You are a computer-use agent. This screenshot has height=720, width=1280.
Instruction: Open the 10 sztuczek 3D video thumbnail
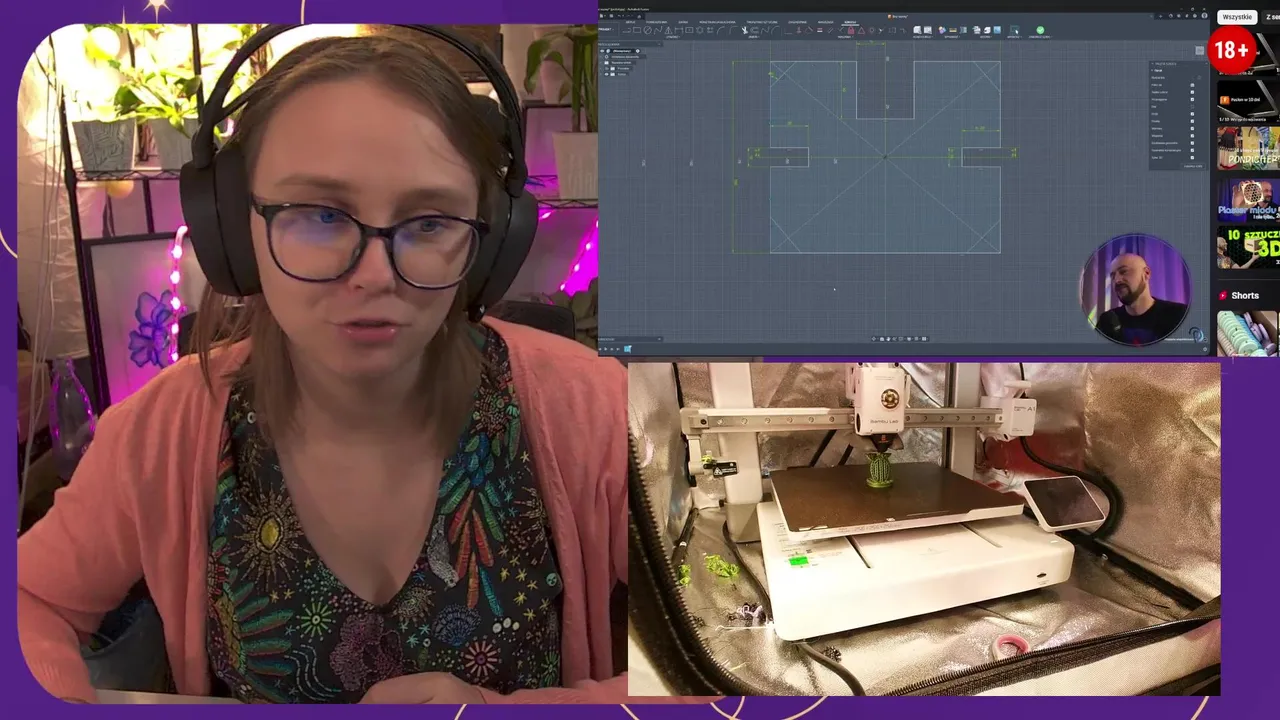click(x=1248, y=247)
